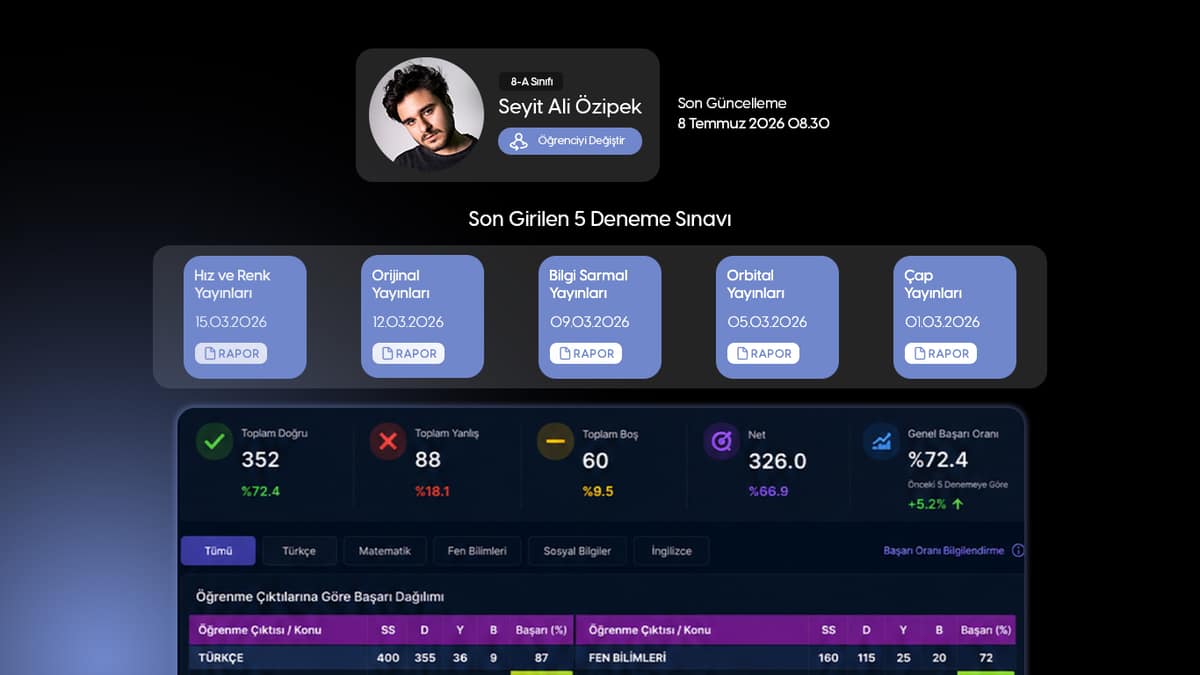Open RAPOR for Orijinal Yayınları

(x=408, y=353)
